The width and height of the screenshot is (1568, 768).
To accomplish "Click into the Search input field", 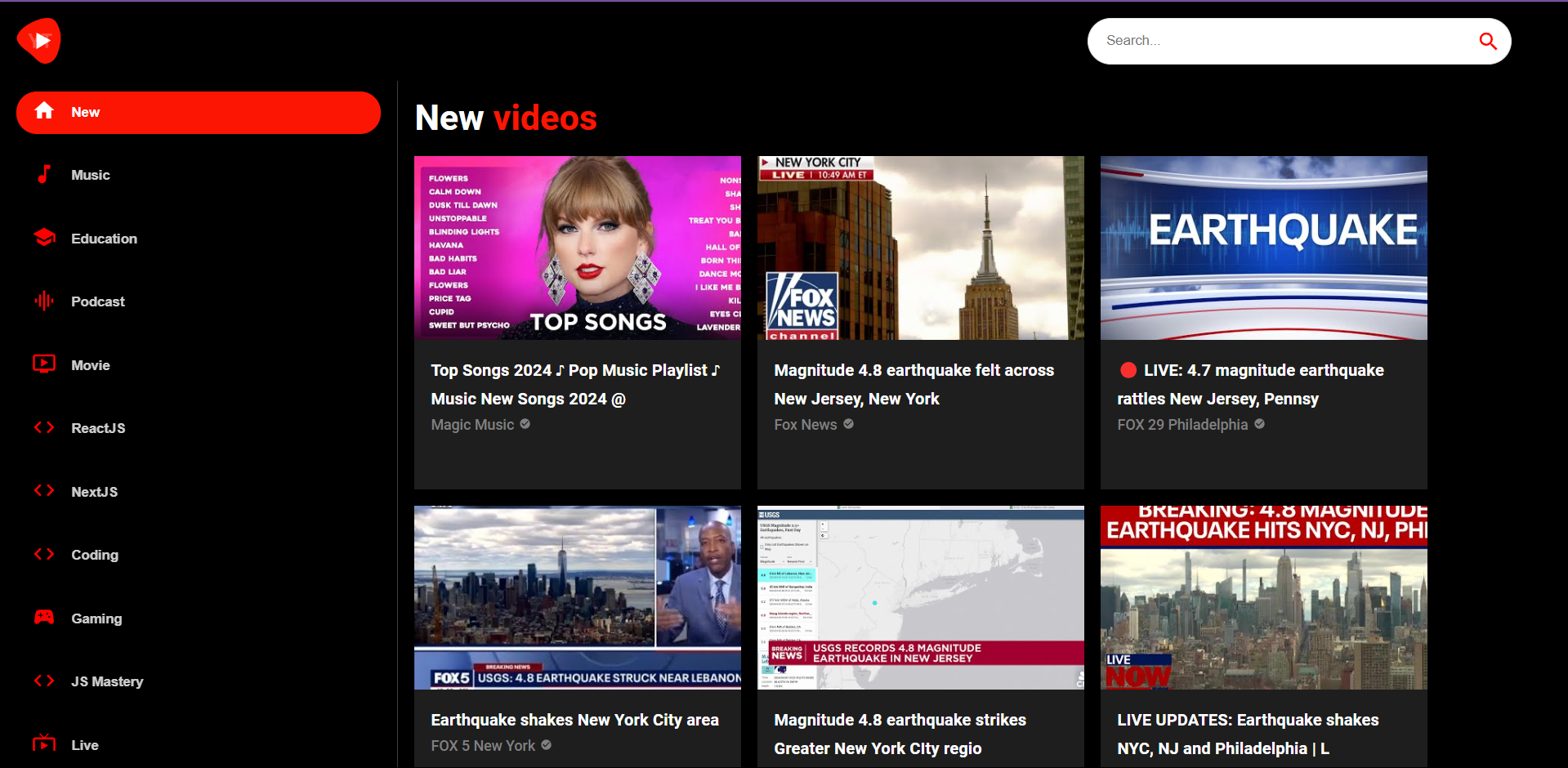I will tap(1287, 41).
